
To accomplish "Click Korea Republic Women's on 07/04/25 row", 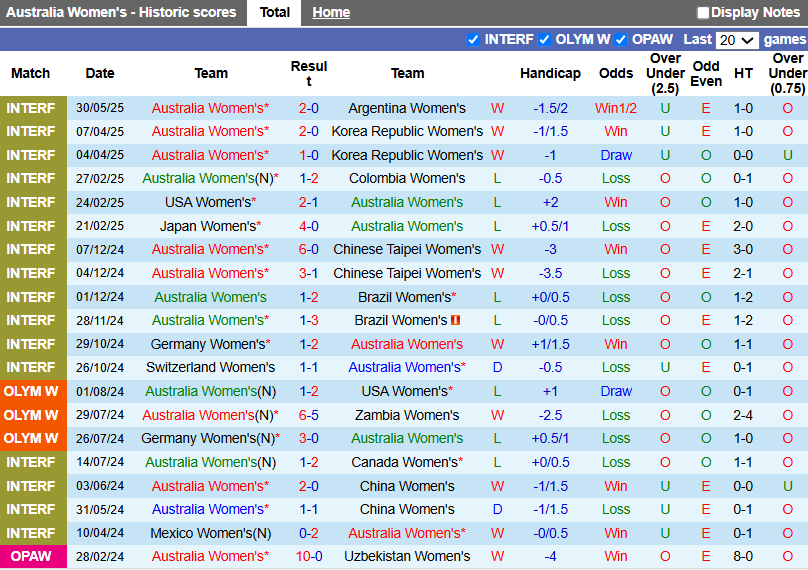I will 407,131.
